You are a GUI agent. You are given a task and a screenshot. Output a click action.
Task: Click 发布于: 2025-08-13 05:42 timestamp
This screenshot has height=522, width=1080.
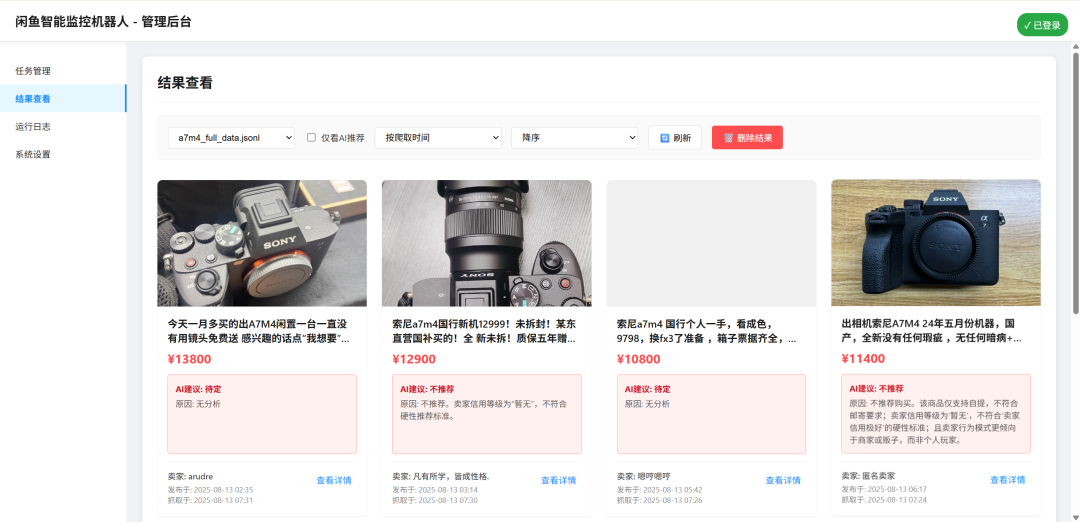coord(659,490)
